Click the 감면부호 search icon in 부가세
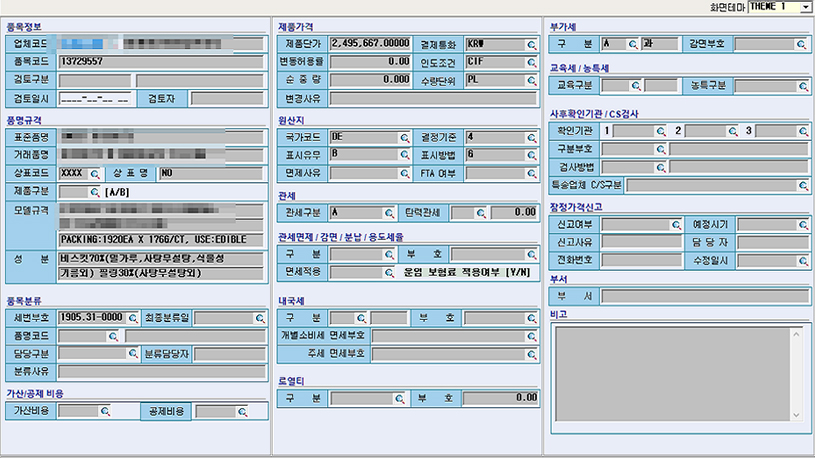The width and height of the screenshot is (815, 458). coord(801,44)
